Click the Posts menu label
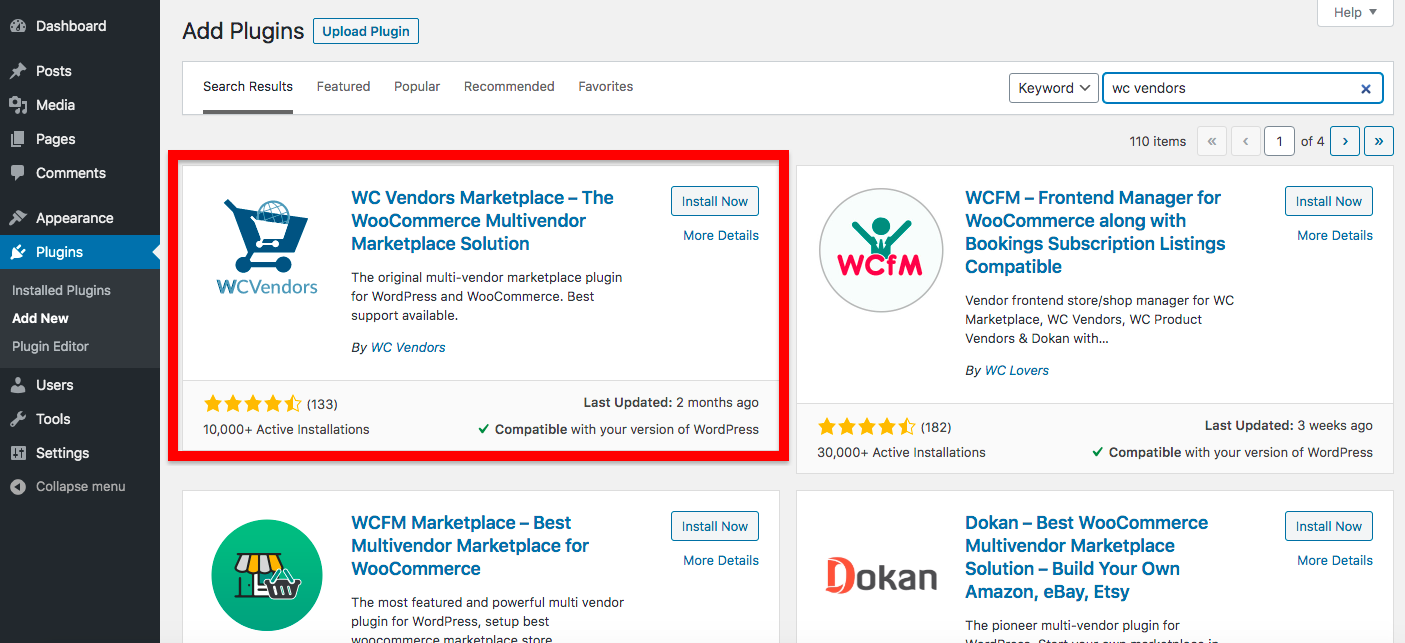Image resolution: width=1405 pixels, height=643 pixels. pyautogui.click(x=54, y=71)
